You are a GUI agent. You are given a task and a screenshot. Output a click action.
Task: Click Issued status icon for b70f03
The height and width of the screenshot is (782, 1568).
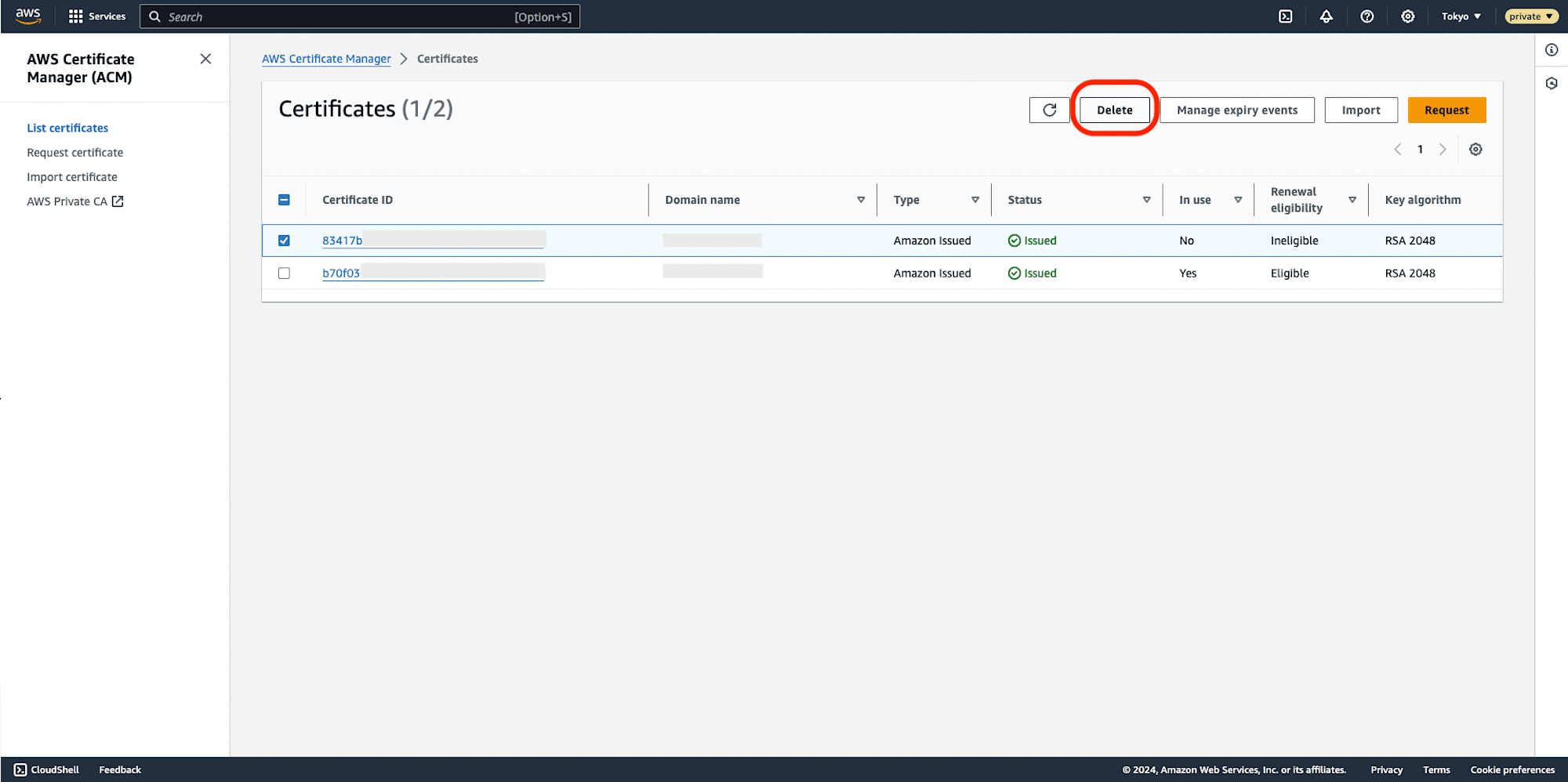(x=1014, y=273)
